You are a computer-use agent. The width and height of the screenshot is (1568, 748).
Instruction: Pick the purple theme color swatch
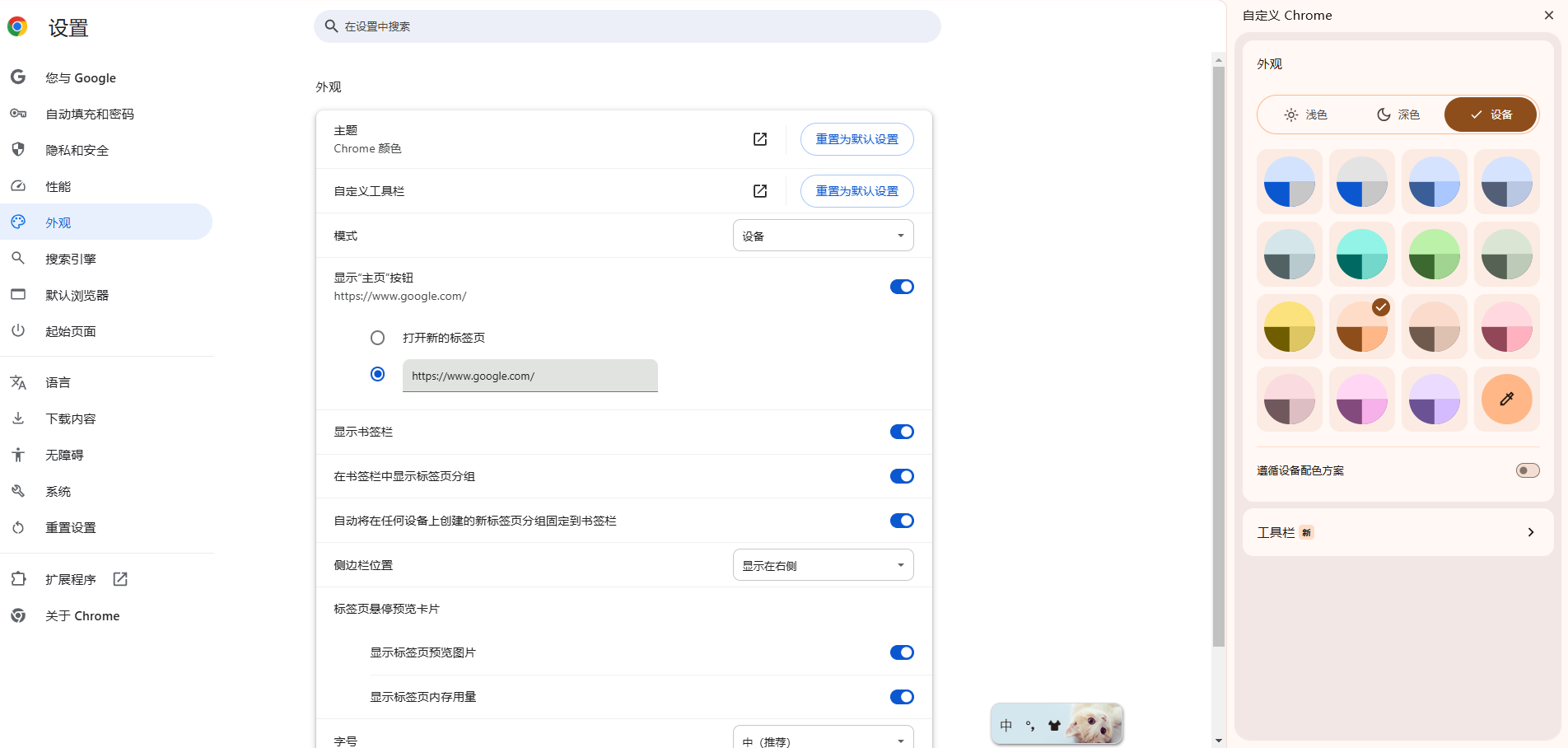1434,400
